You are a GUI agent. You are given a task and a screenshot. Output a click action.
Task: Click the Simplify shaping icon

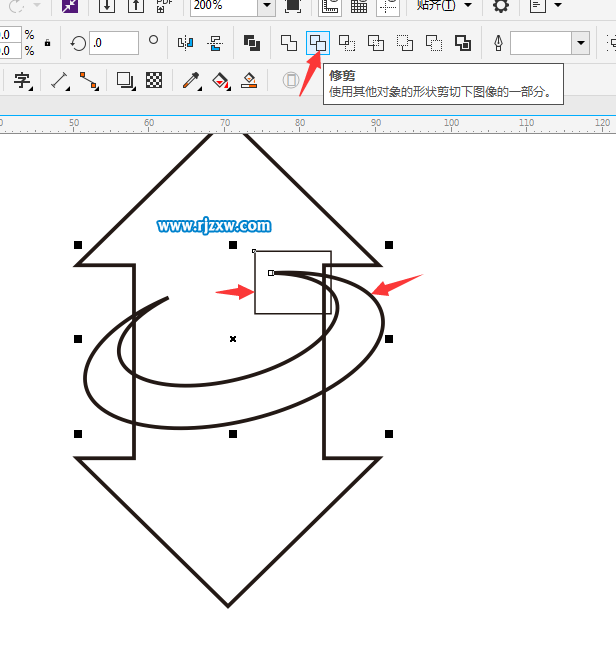click(376, 43)
